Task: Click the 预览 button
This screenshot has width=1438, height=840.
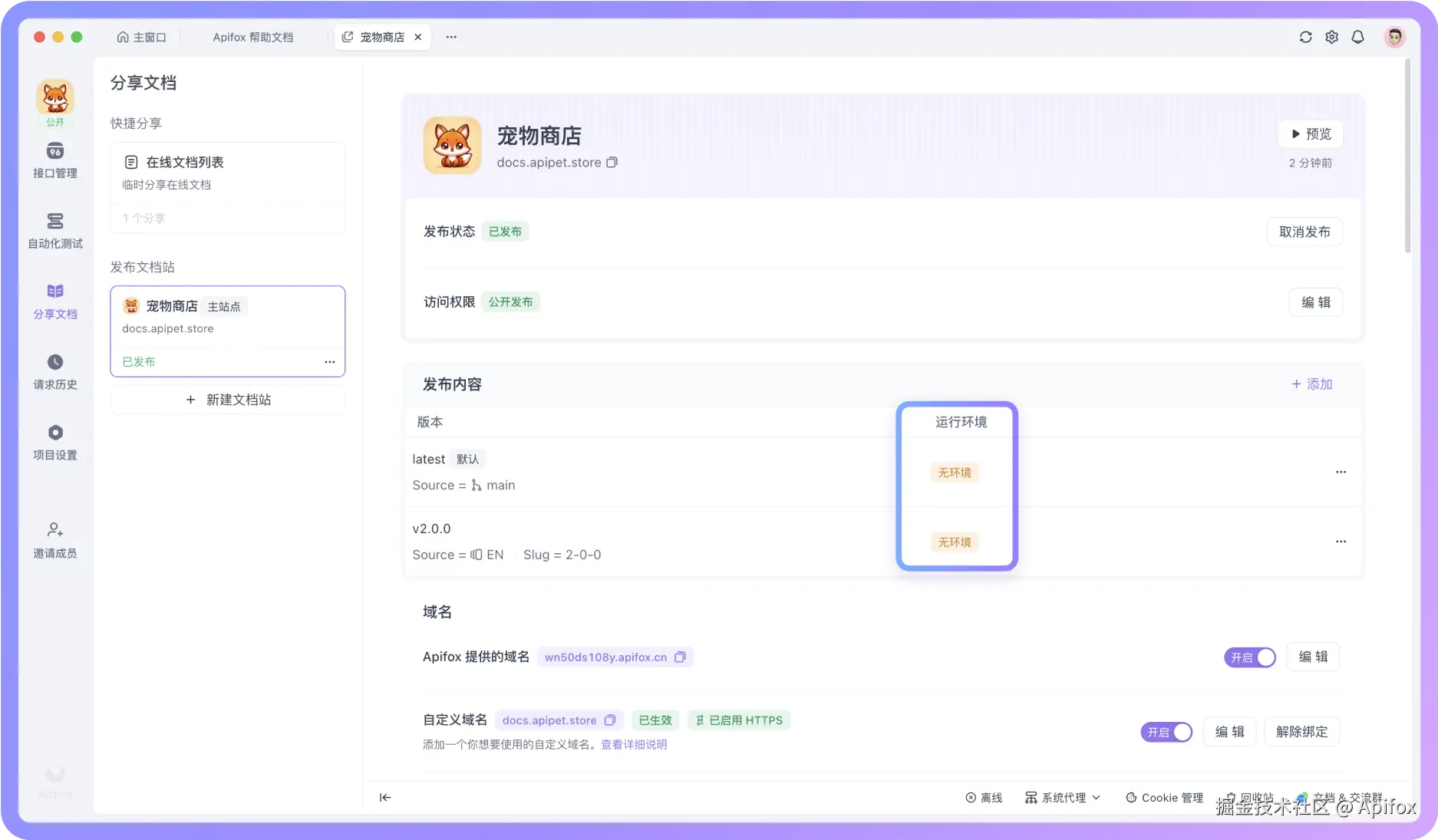Action: pyautogui.click(x=1311, y=134)
